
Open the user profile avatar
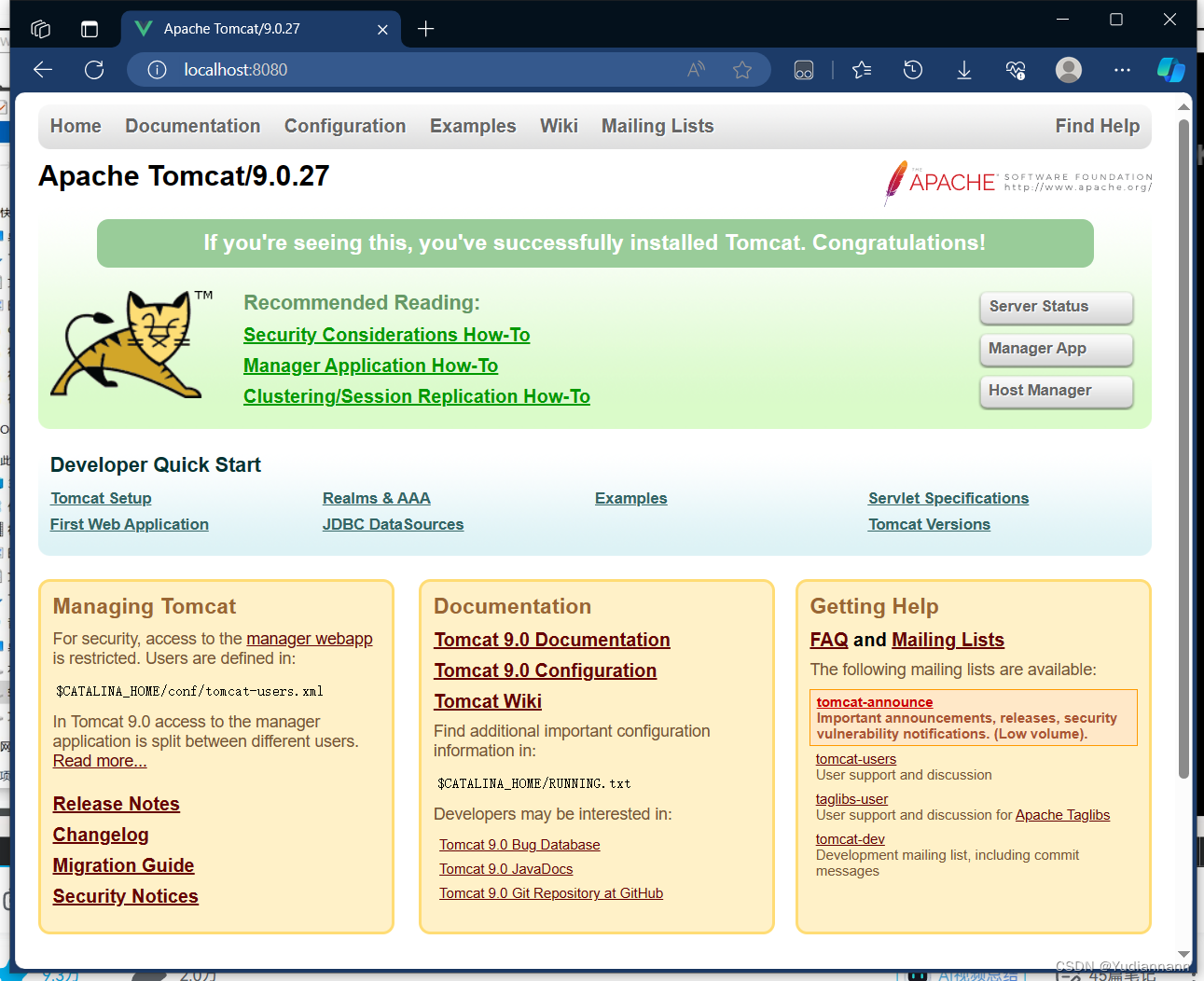pos(1069,70)
